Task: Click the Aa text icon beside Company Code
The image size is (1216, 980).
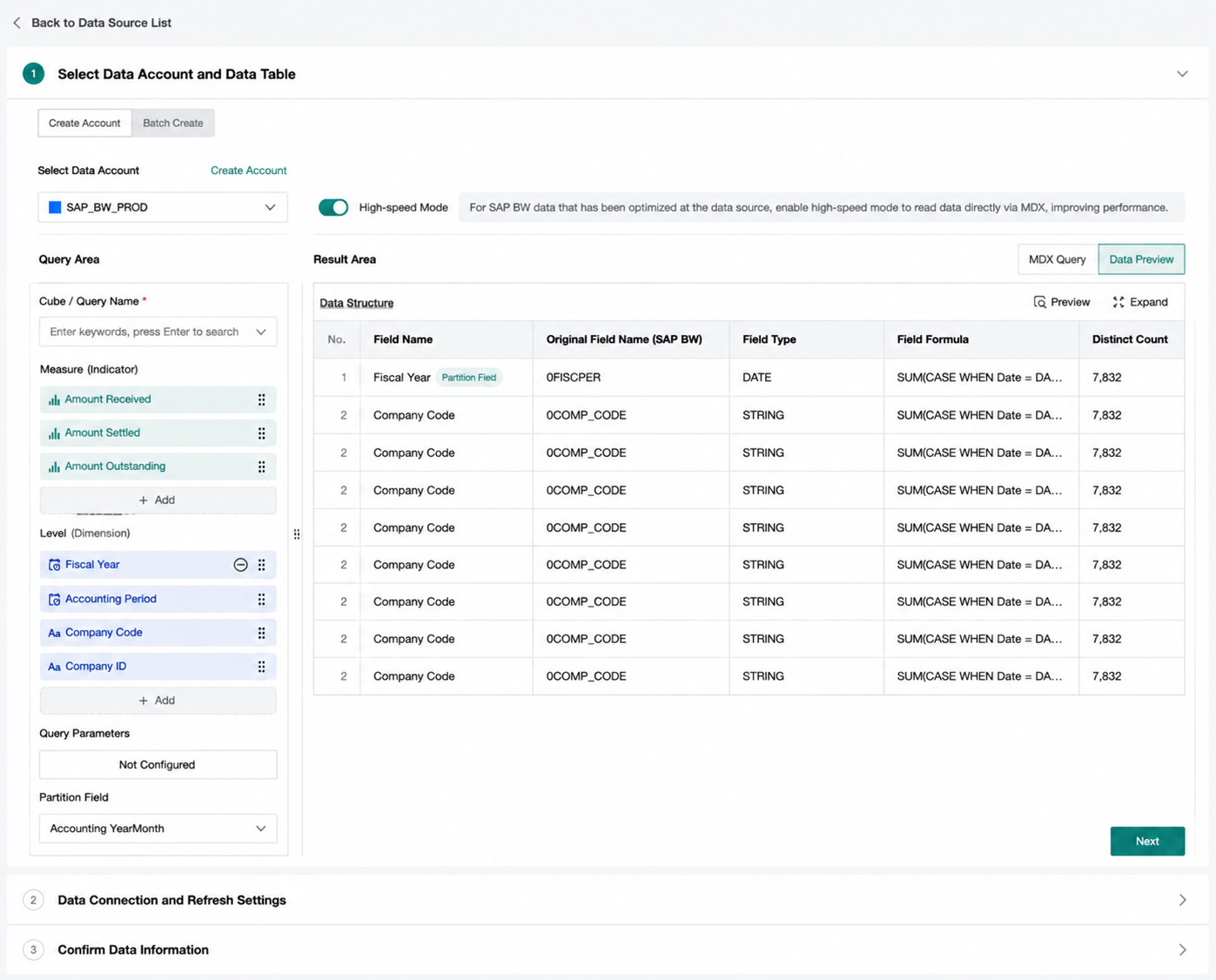Action: [x=54, y=633]
